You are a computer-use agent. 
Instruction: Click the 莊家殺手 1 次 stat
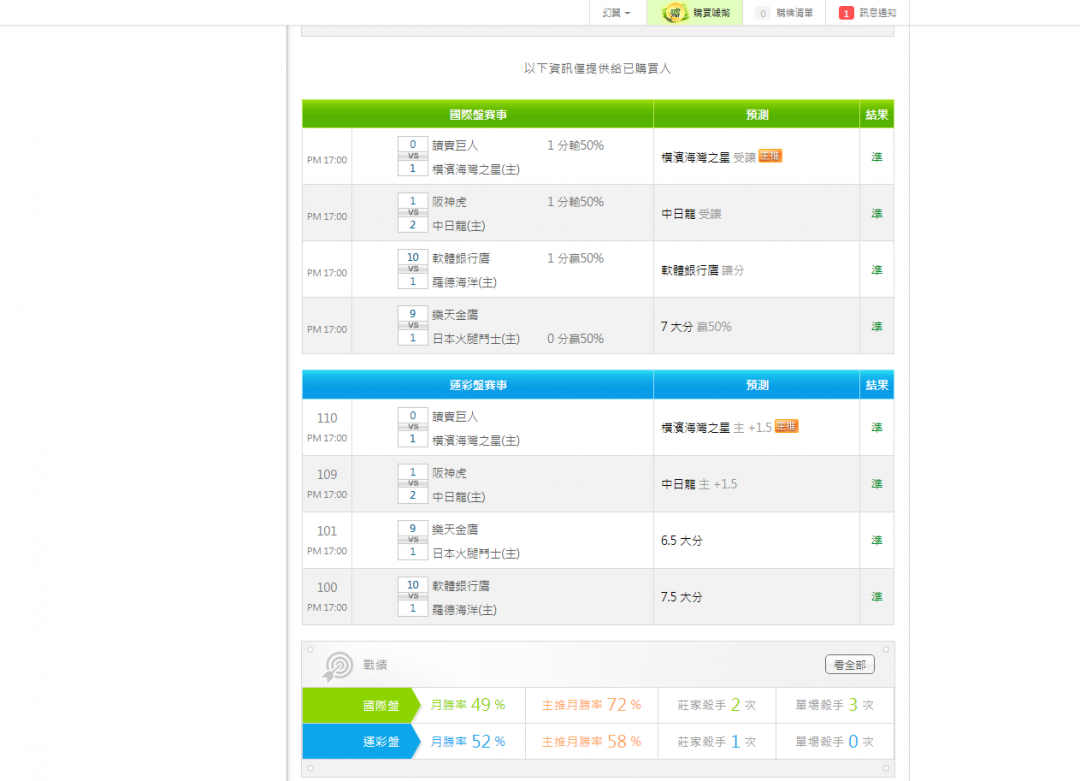(716, 742)
